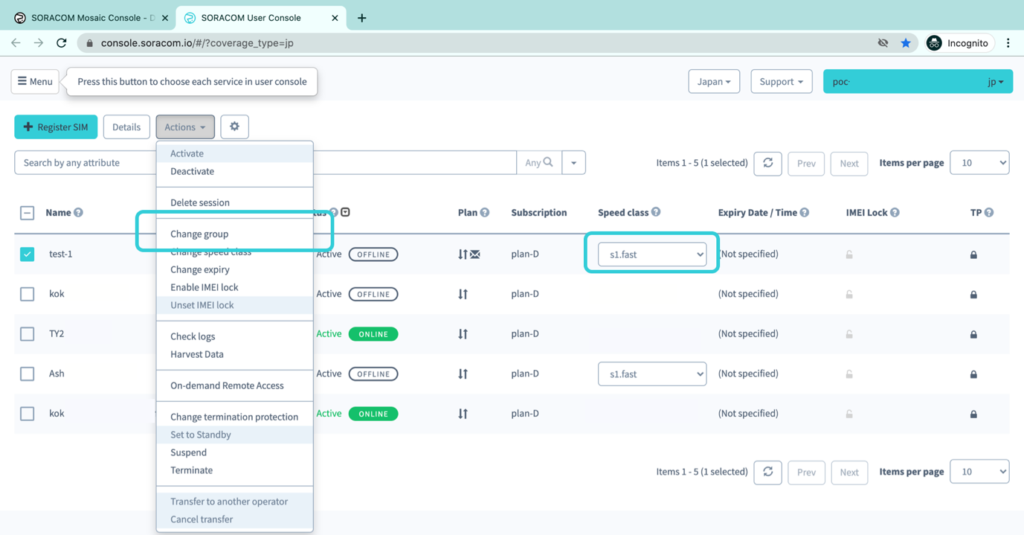Open the poc account dropdown

(918, 82)
